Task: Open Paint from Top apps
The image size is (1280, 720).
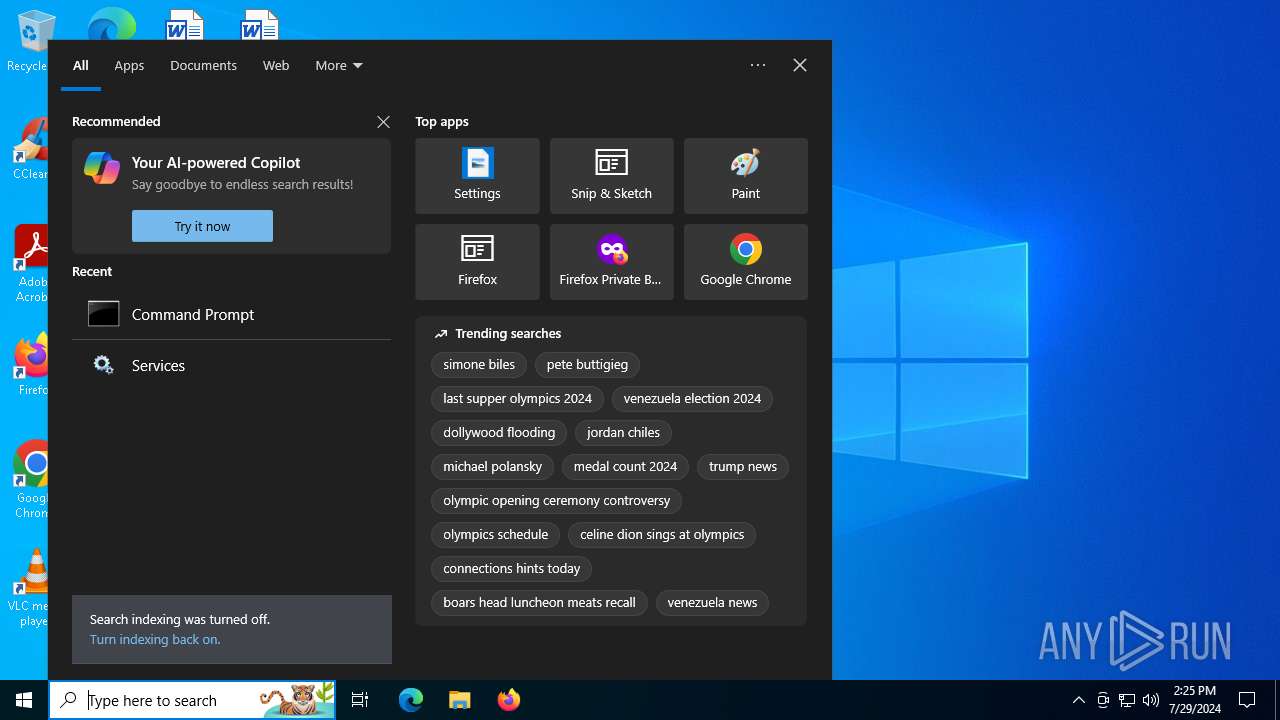Action: point(745,176)
